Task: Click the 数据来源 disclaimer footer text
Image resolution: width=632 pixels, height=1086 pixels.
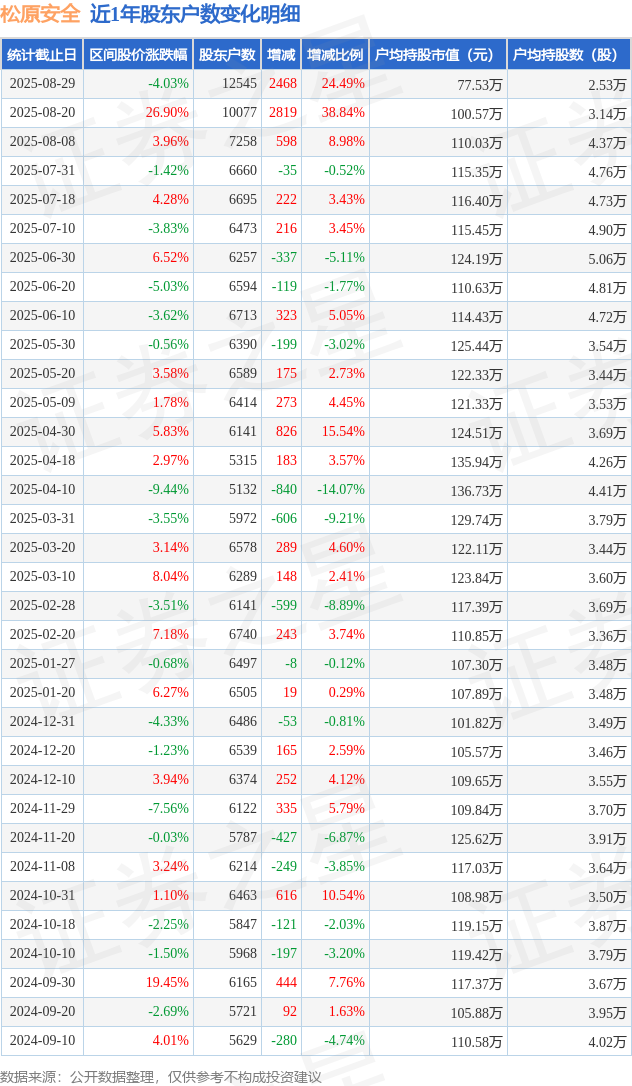Action: [x=161, y=1077]
